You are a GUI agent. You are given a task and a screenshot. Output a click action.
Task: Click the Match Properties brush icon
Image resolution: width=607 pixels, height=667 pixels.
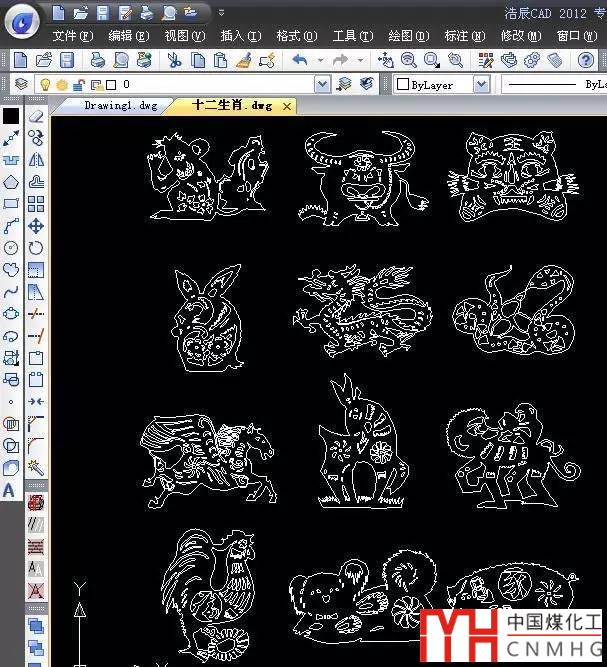243,60
